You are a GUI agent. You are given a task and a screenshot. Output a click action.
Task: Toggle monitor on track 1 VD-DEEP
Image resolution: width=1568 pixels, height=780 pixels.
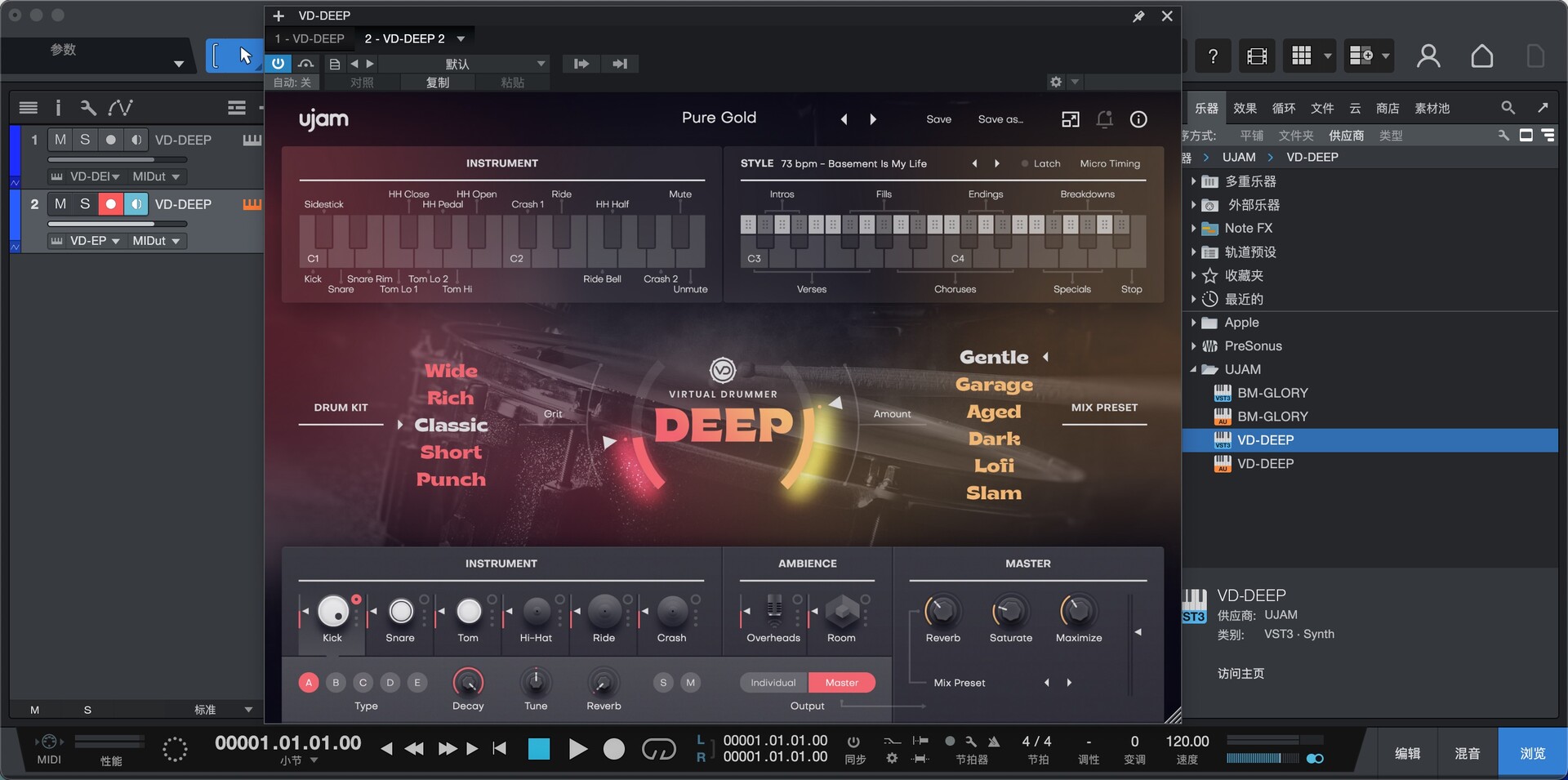[x=136, y=140]
